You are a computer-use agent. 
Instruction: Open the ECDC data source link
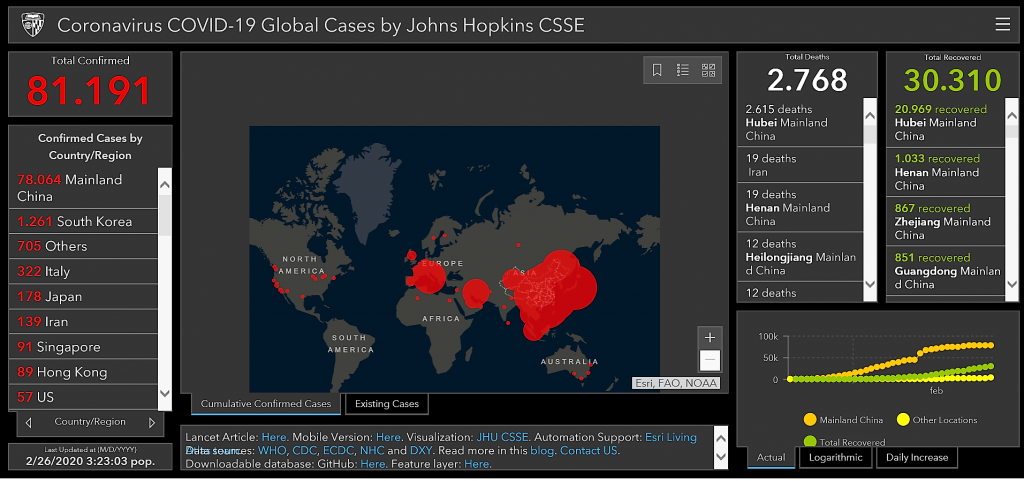point(338,451)
